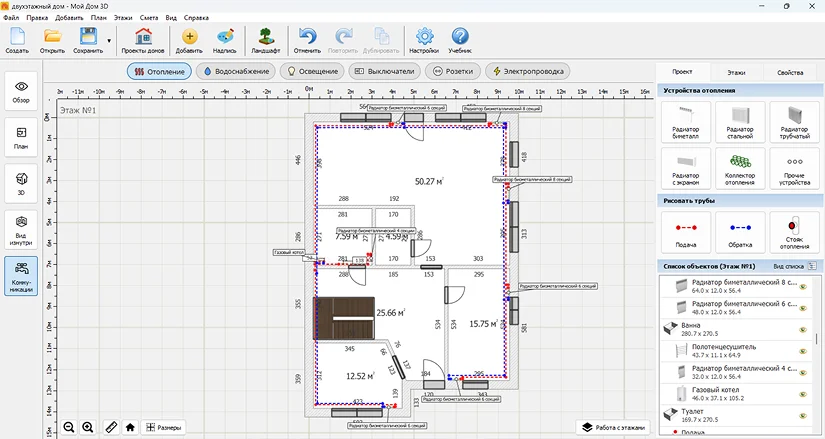Screen dimensions: 825x439
Task: Open the Смета menu
Action: (x=149, y=17)
